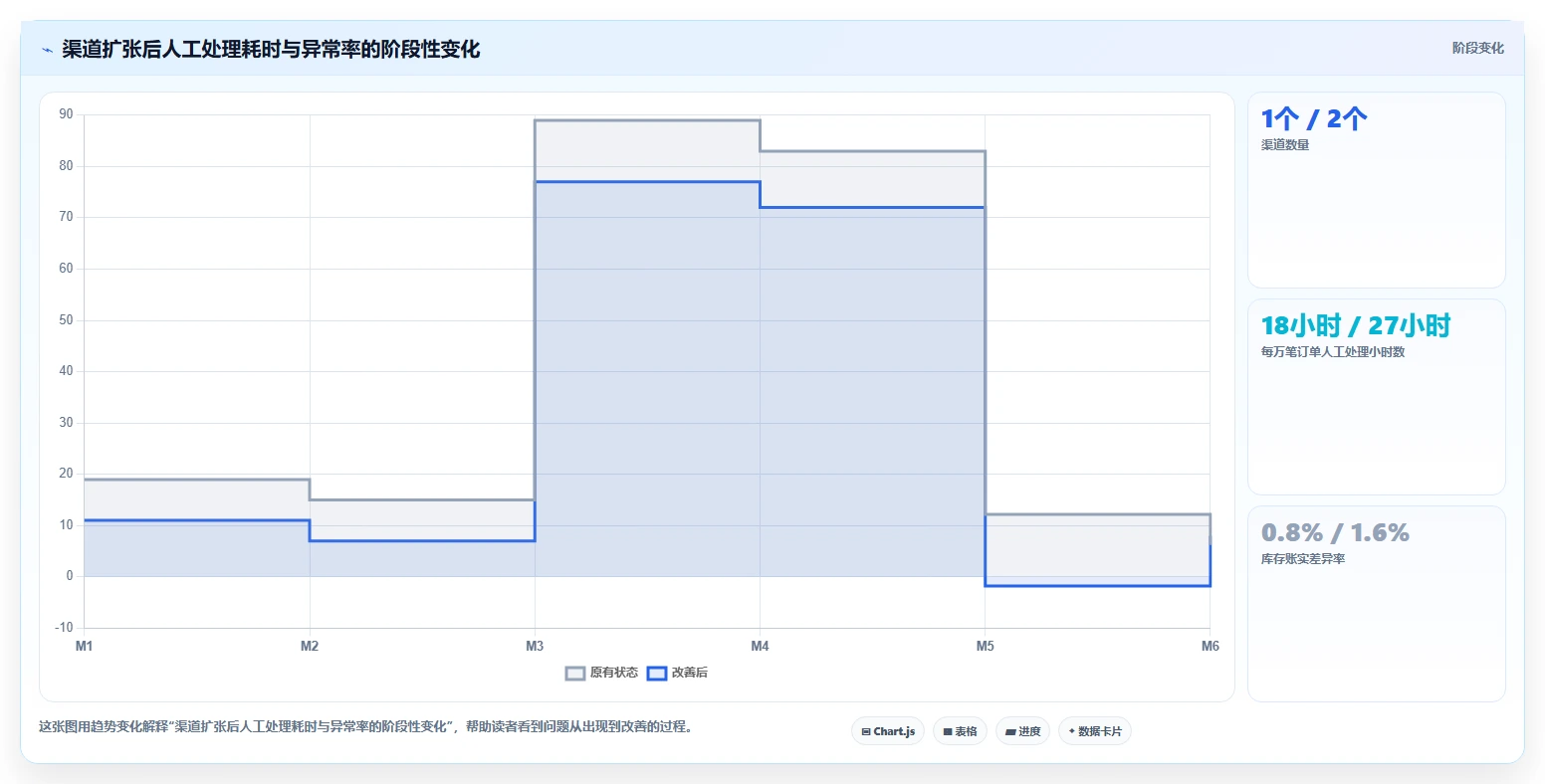Viewport: 1545px width, 784px height.
Task: Click the chart title 渠道扩张后人工处理耗时与异常率的阶段性变化
Action: pos(271,50)
